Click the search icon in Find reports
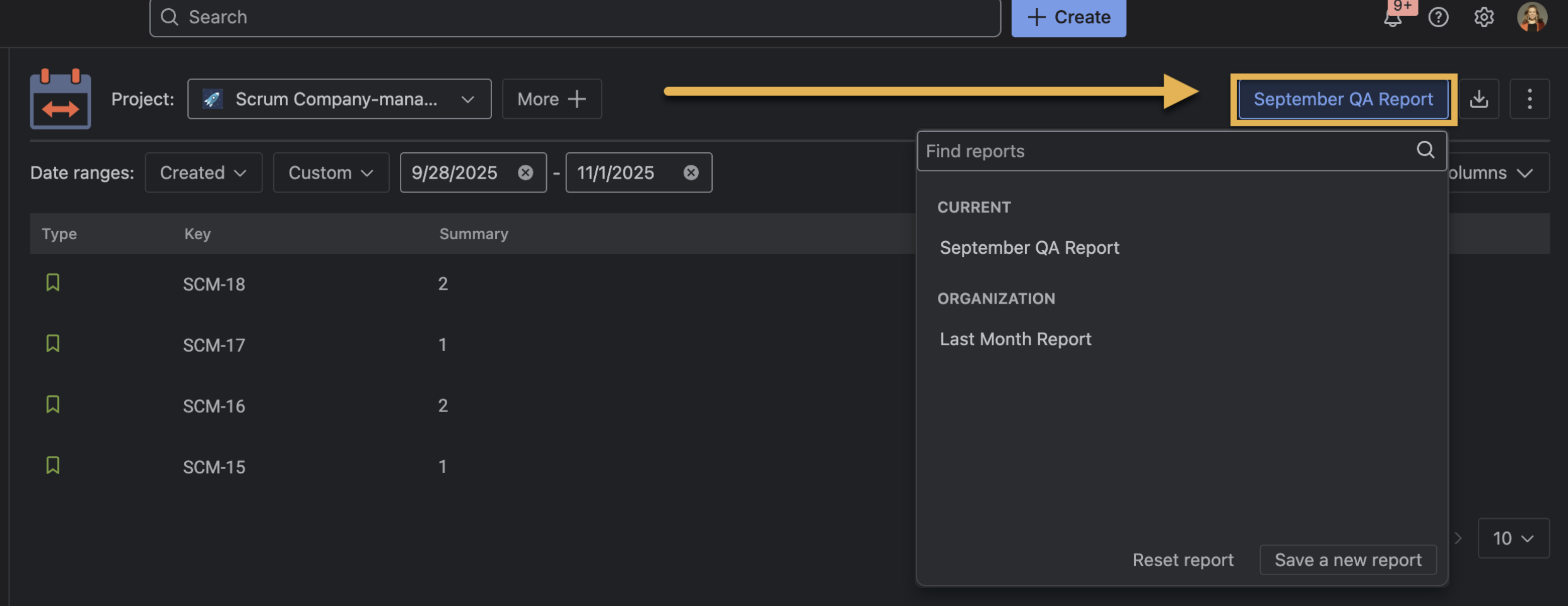 click(1425, 150)
